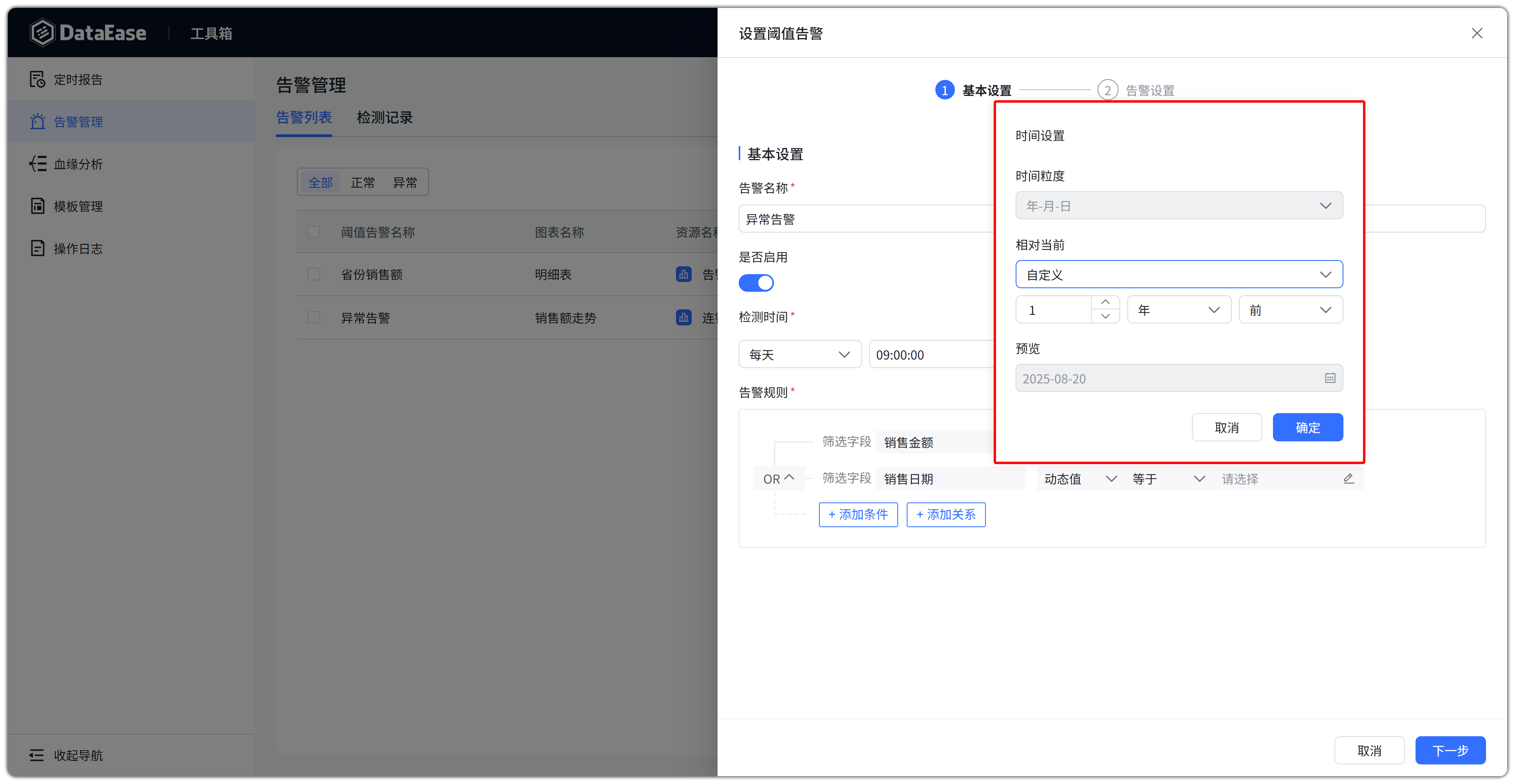Switch to 告警列表 tab
Viewport: 1515px width, 784px height.
[x=304, y=117]
